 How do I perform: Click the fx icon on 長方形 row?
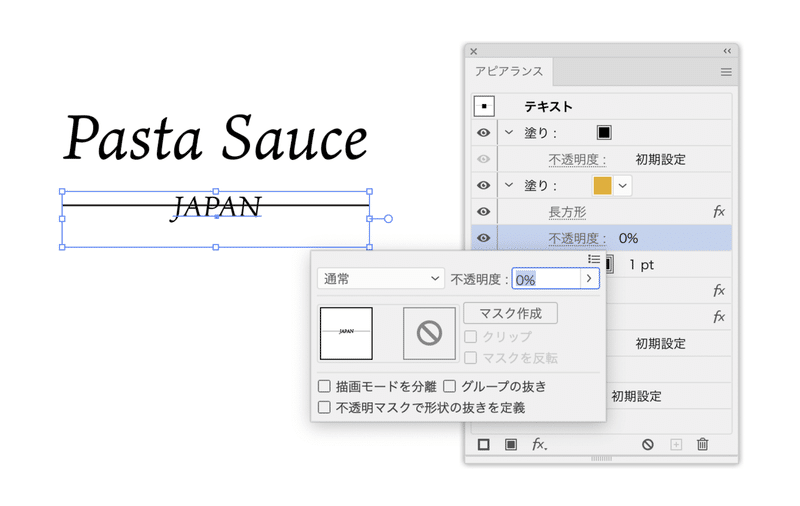(x=718, y=211)
